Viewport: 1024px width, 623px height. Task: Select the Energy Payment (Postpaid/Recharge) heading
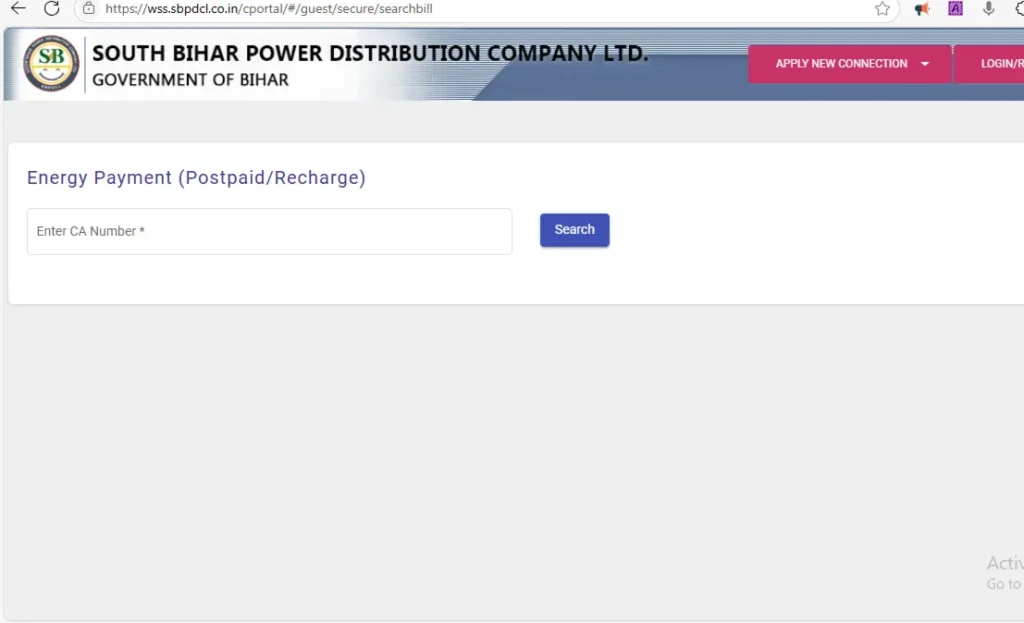(196, 178)
